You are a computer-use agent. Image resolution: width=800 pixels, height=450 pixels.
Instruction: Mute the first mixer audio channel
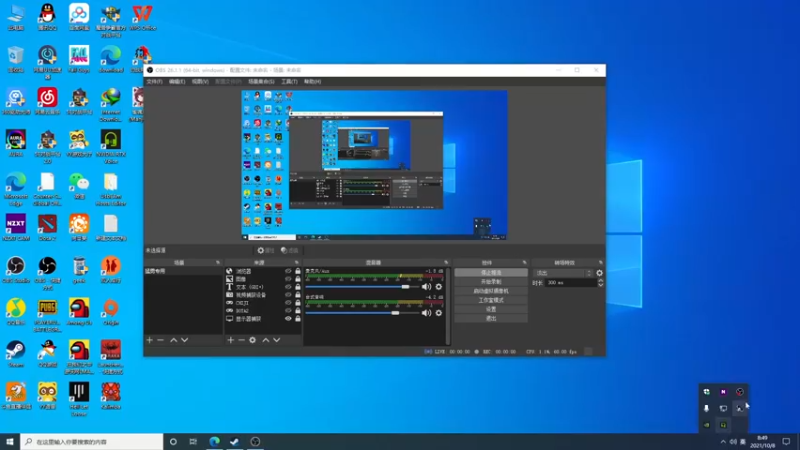426,287
